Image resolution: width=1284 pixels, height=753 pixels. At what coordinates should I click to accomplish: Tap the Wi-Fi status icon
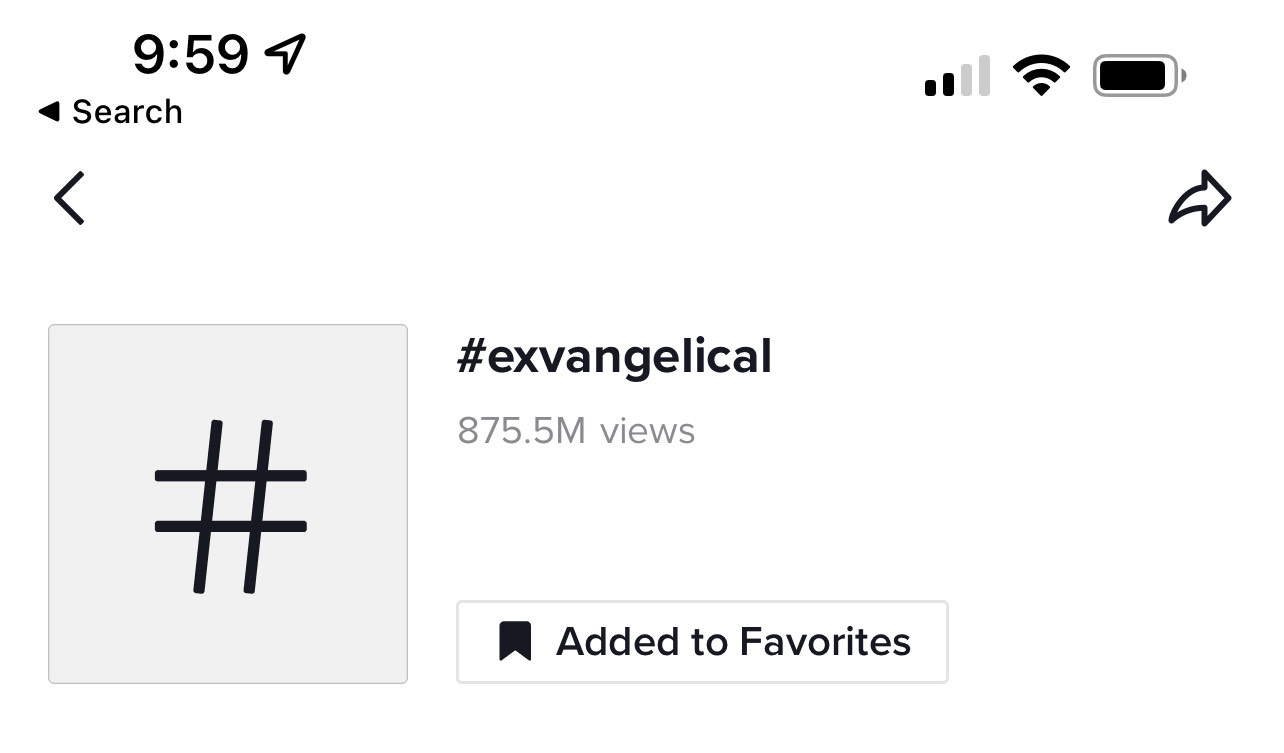1041,76
